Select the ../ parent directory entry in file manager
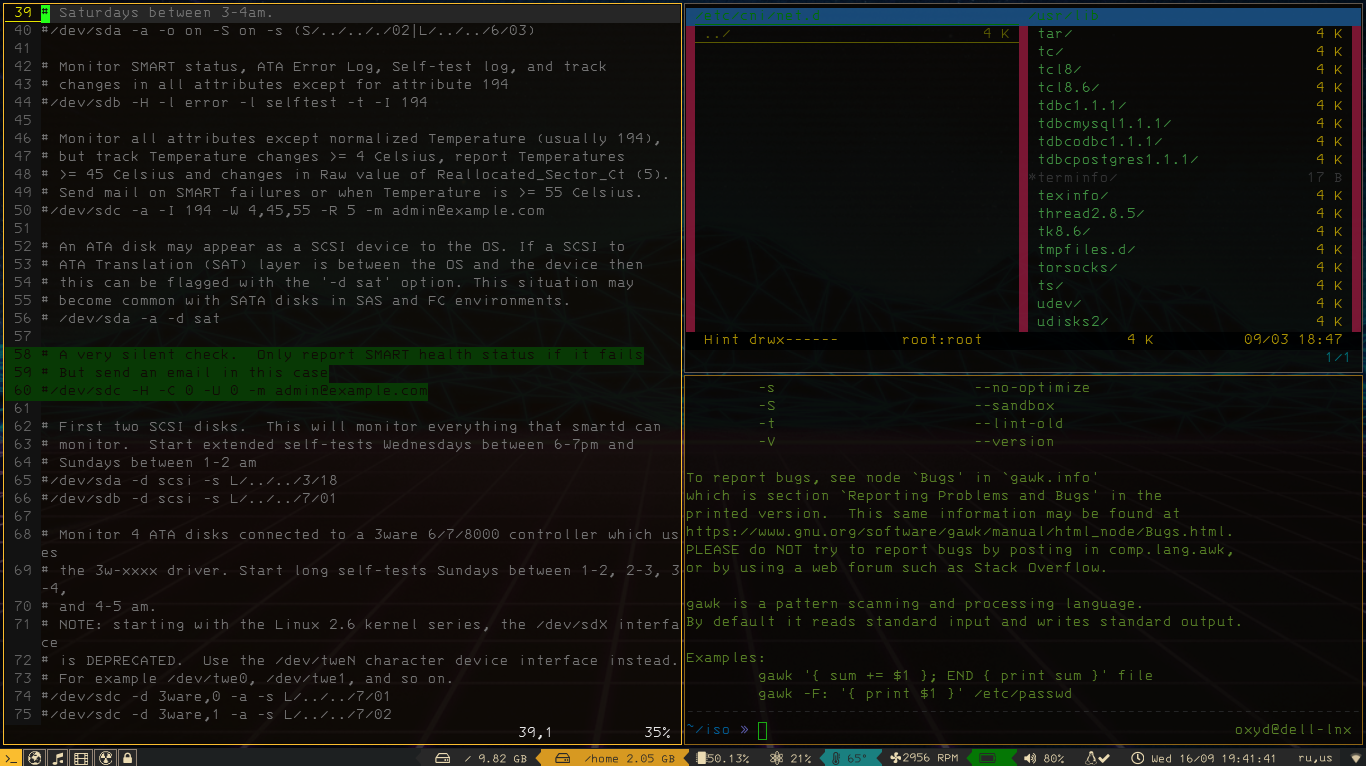This screenshot has width=1366, height=766. pos(856,33)
